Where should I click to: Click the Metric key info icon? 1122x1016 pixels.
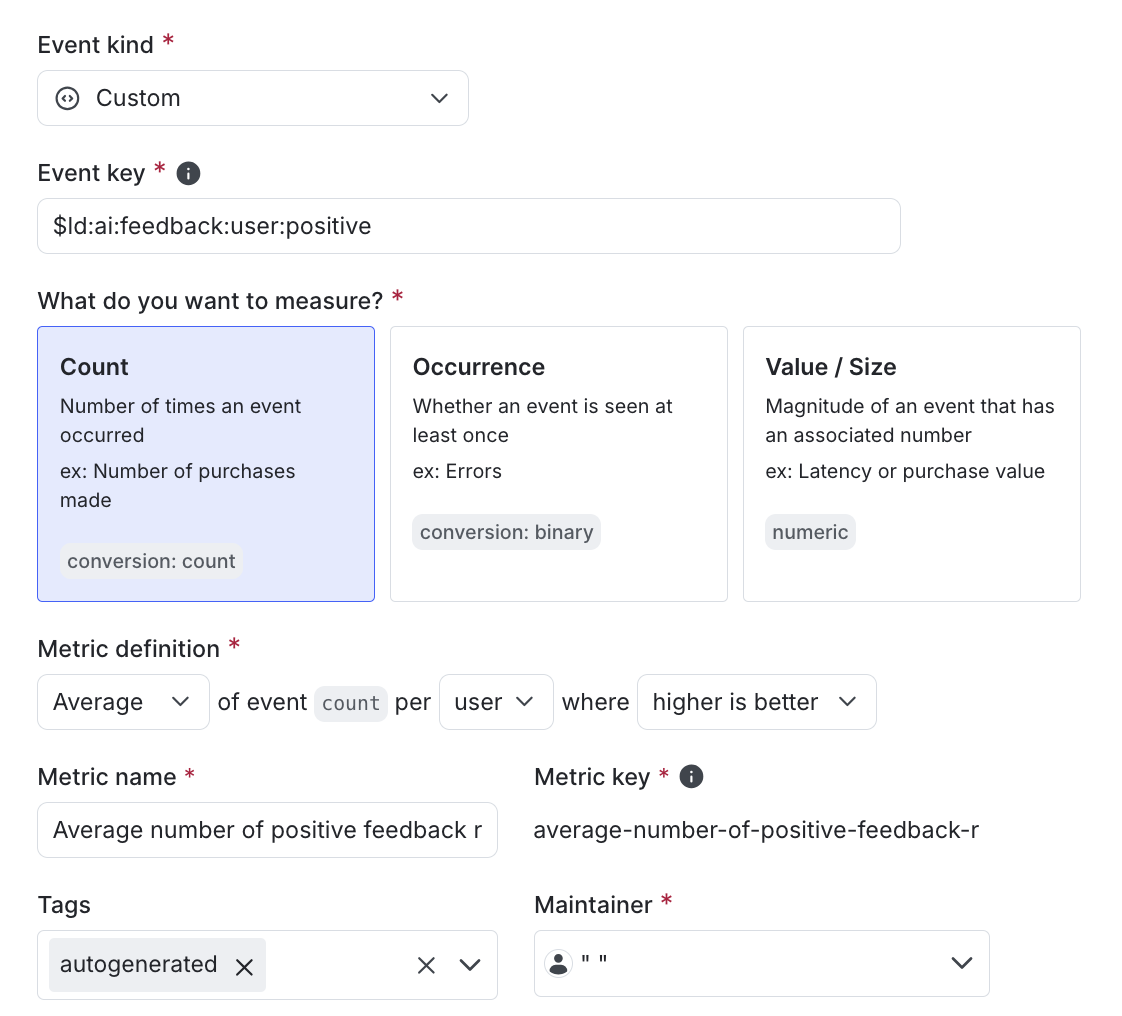coord(691,777)
